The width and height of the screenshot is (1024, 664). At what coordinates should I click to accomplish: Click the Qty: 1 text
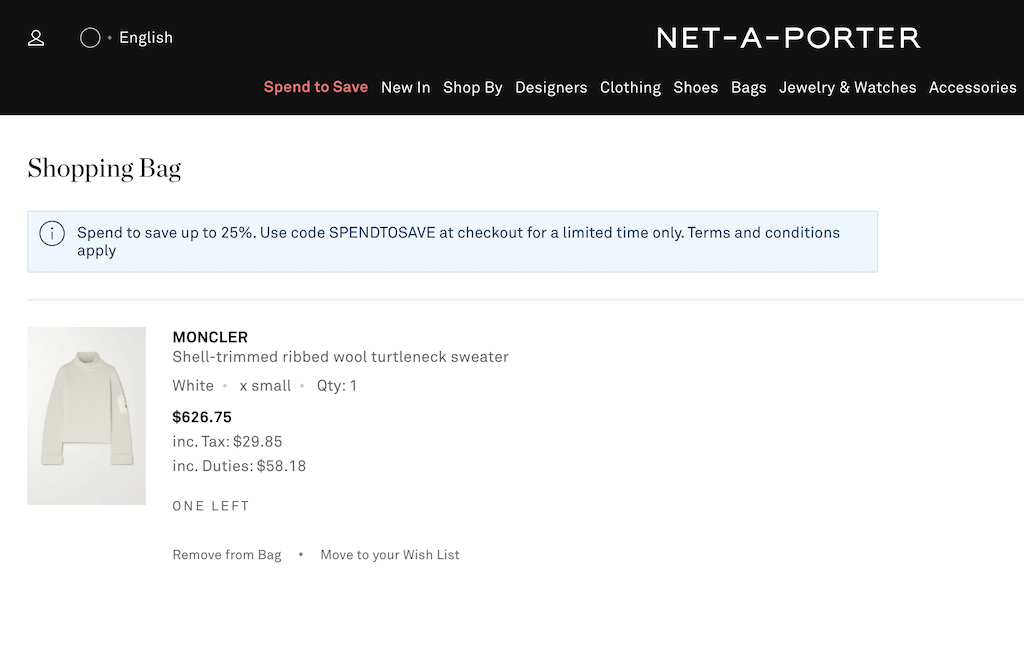(337, 386)
